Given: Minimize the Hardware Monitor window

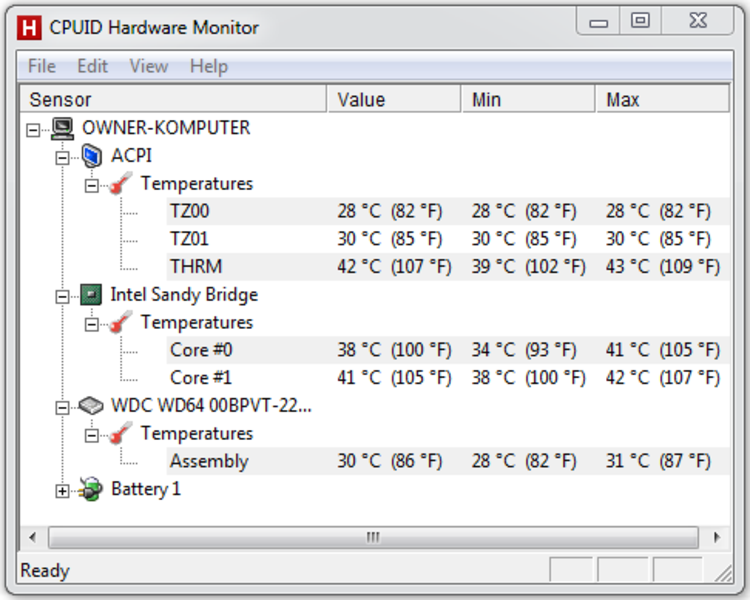Looking at the screenshot, I should [598, 21].
